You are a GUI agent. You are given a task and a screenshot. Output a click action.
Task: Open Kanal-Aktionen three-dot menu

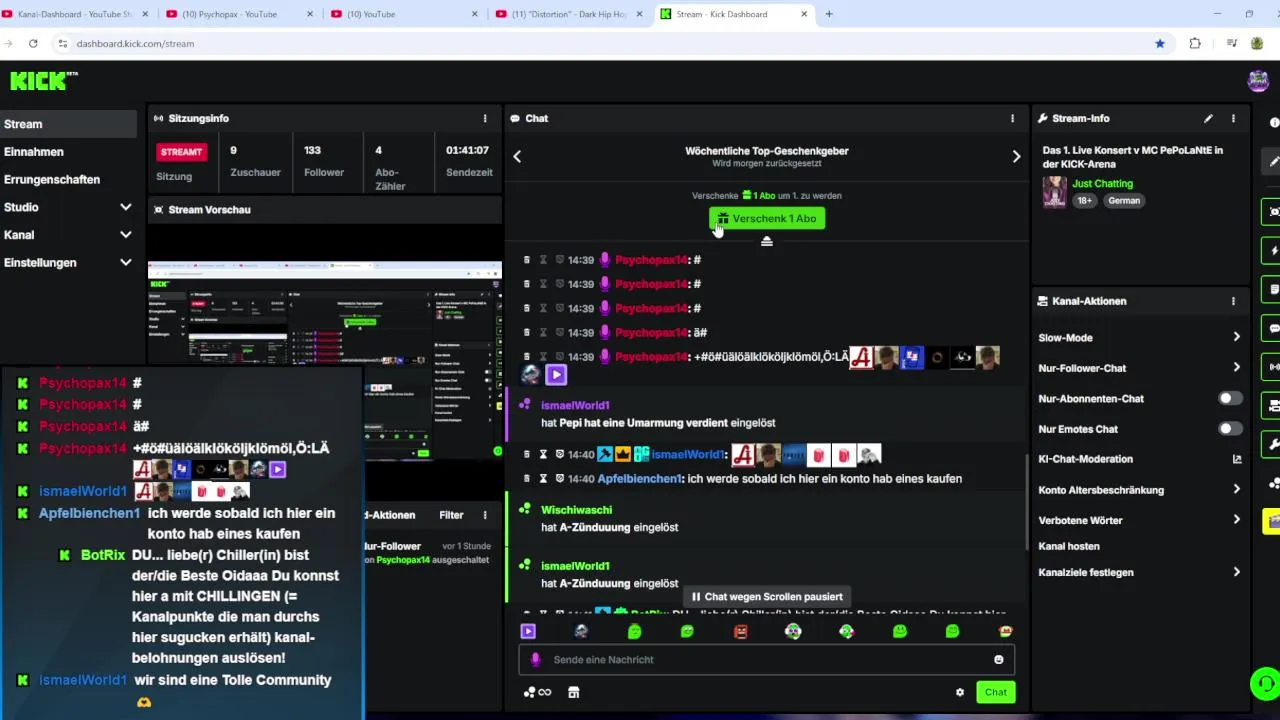(1233, 301)
